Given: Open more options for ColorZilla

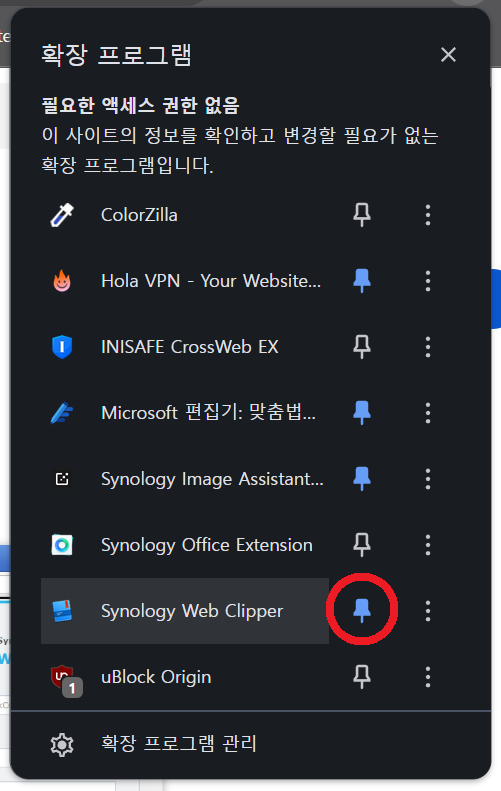Looking at the screenshot, I should click(428, 215).
